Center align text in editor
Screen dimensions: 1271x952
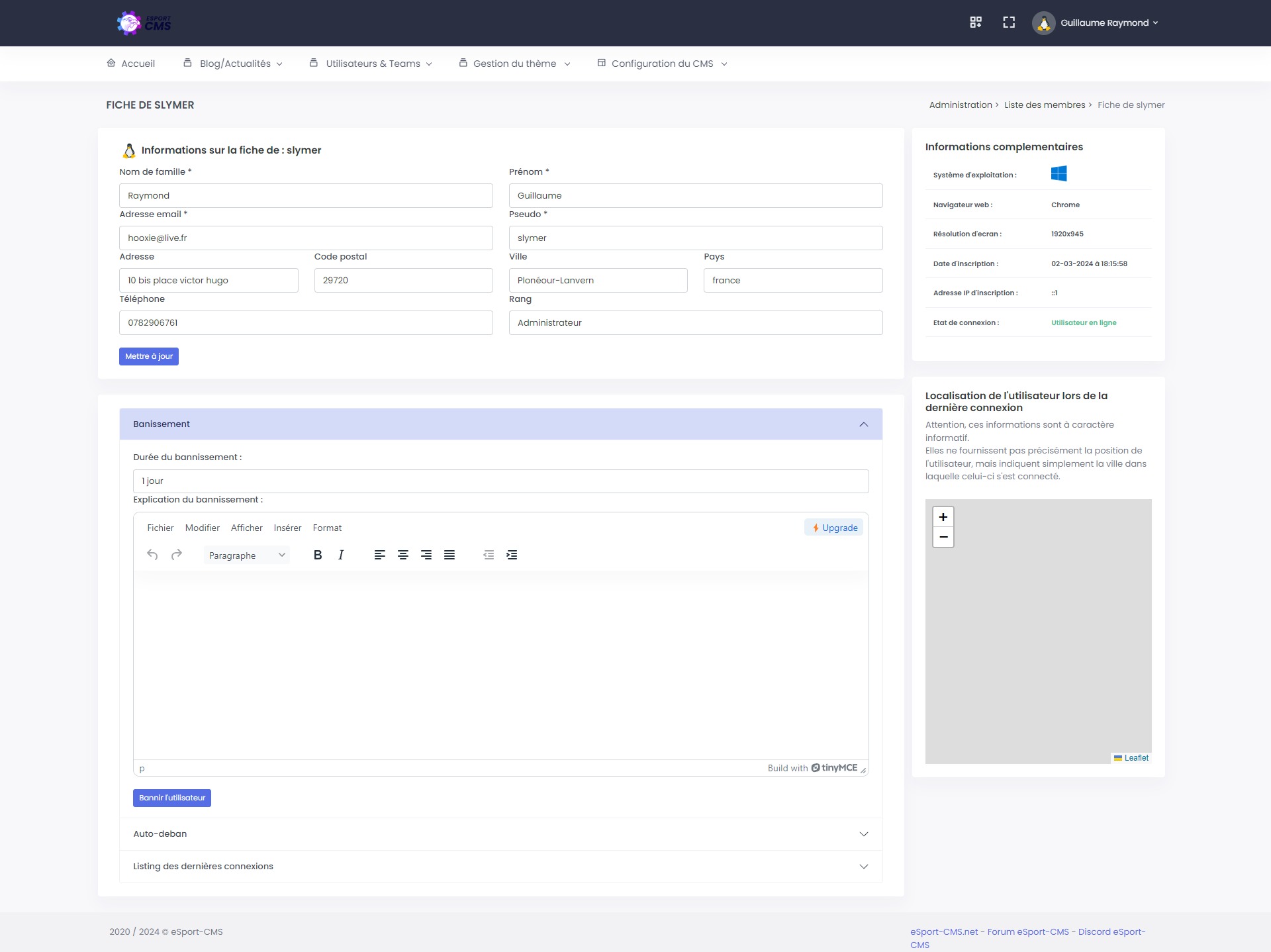pyautogui.click(x=403, y=555)
